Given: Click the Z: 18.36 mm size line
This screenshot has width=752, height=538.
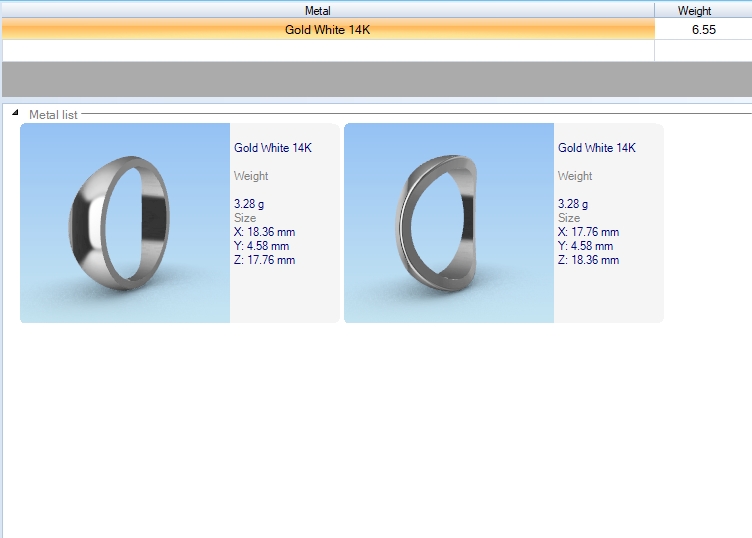Looking at the screenshot, I should click(588, 260).
